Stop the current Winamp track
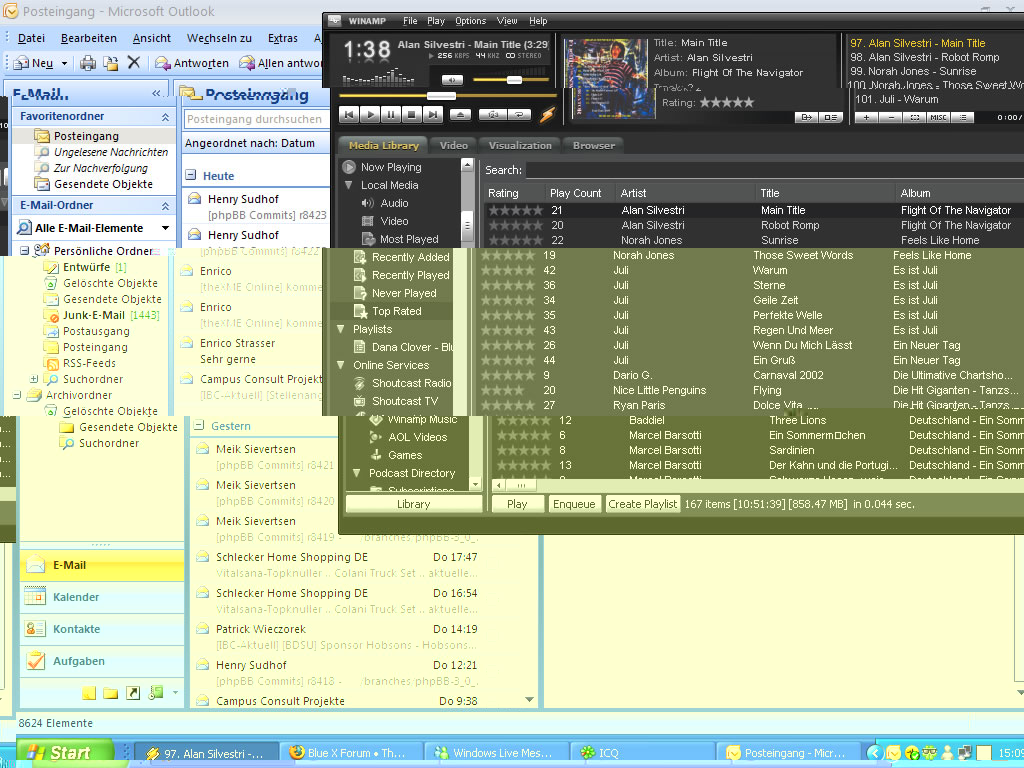This screenshot has width=1024, height=768. tap(413, 115)
